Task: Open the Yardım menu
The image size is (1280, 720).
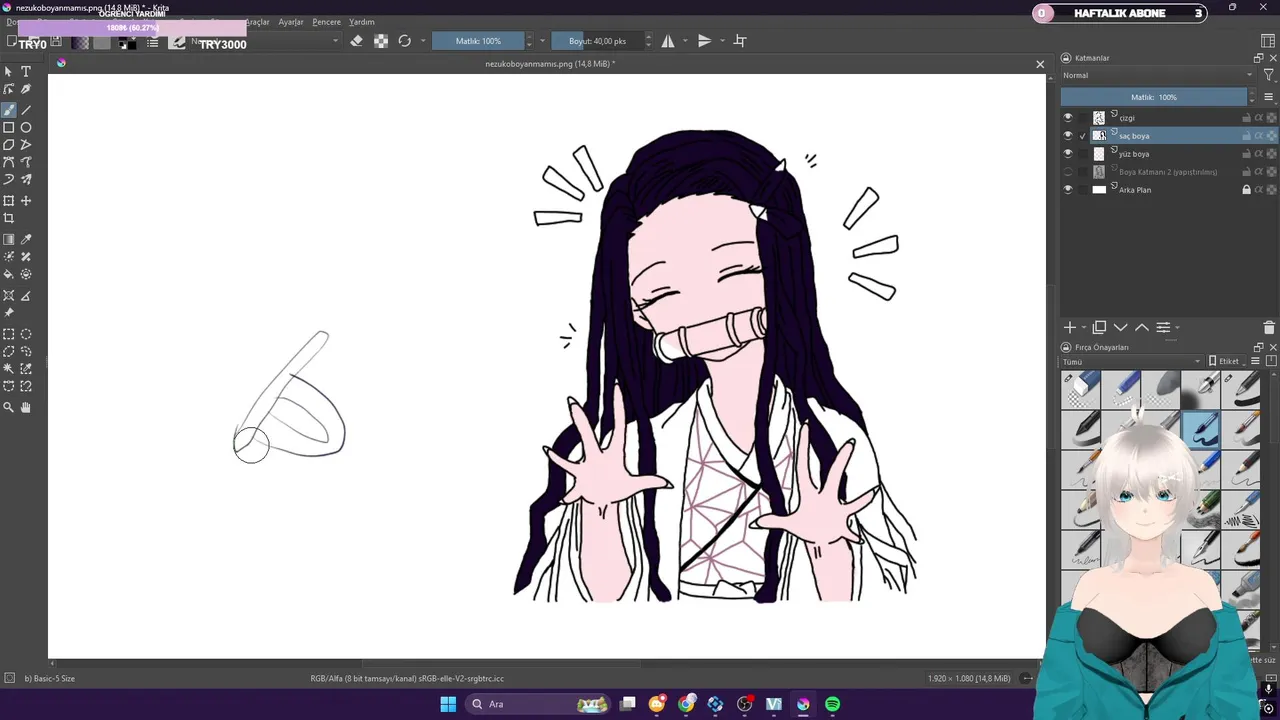Action: tap(362, 22)
